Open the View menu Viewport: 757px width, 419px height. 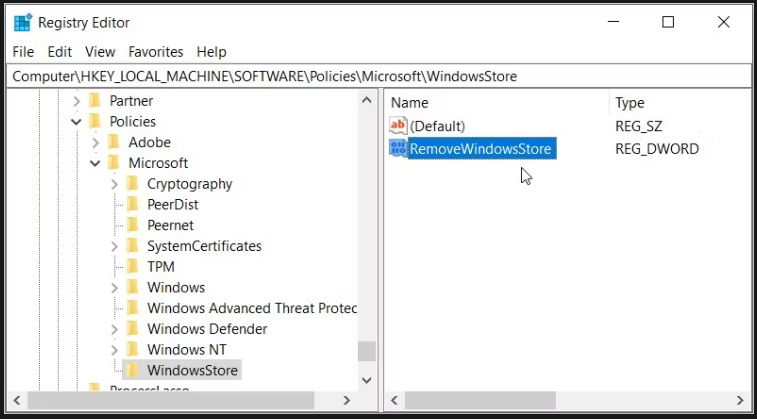[x=100, y=52]
